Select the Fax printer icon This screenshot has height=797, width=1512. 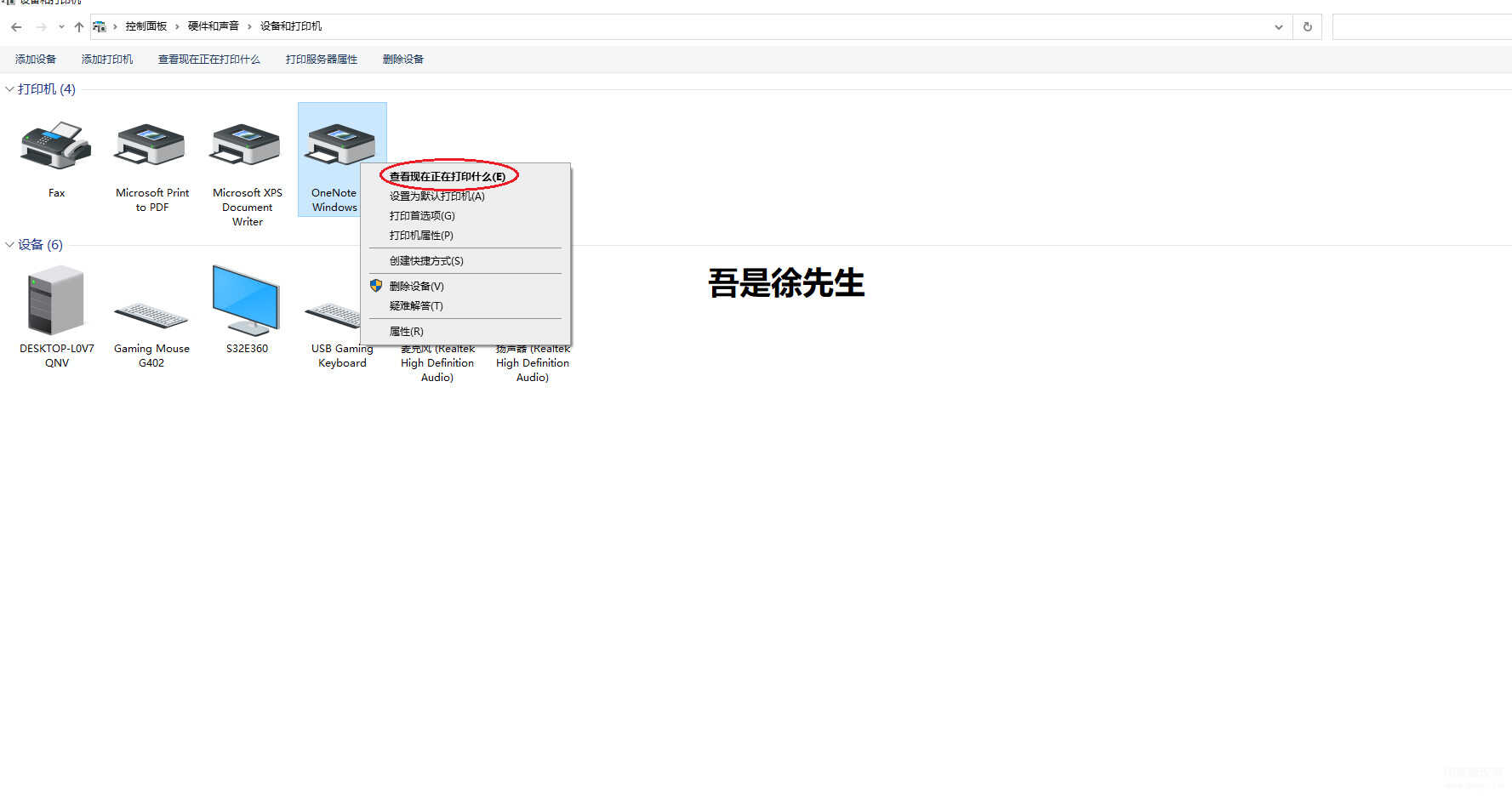point(56,146)
